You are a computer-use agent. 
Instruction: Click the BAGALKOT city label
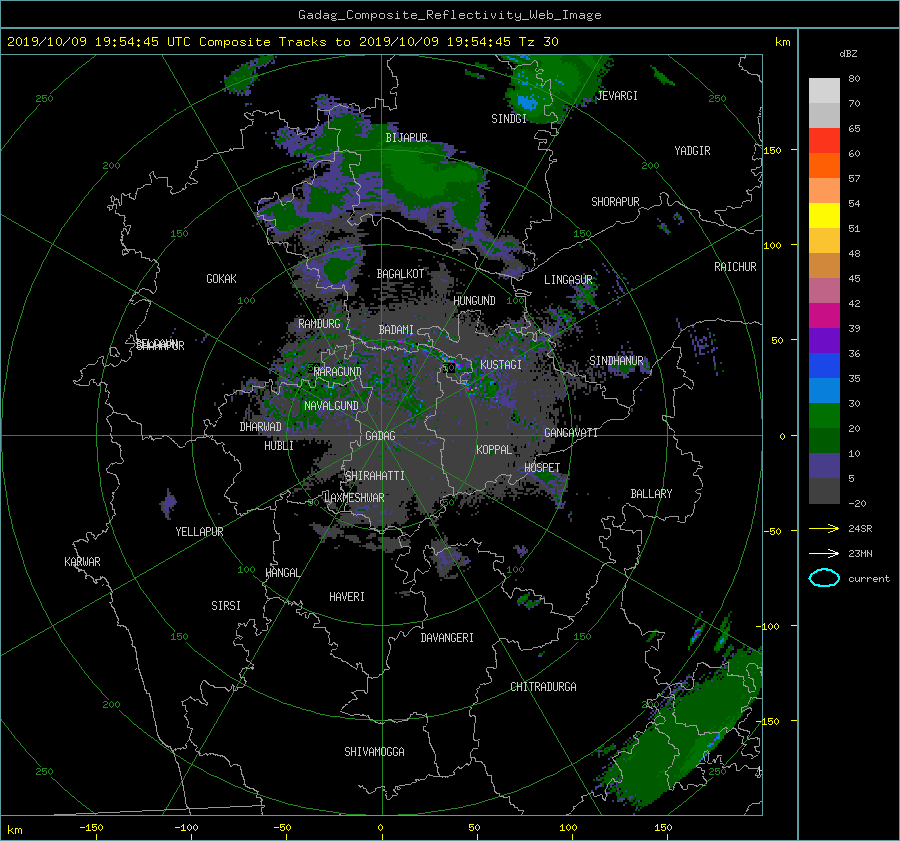tap(400, 274)
